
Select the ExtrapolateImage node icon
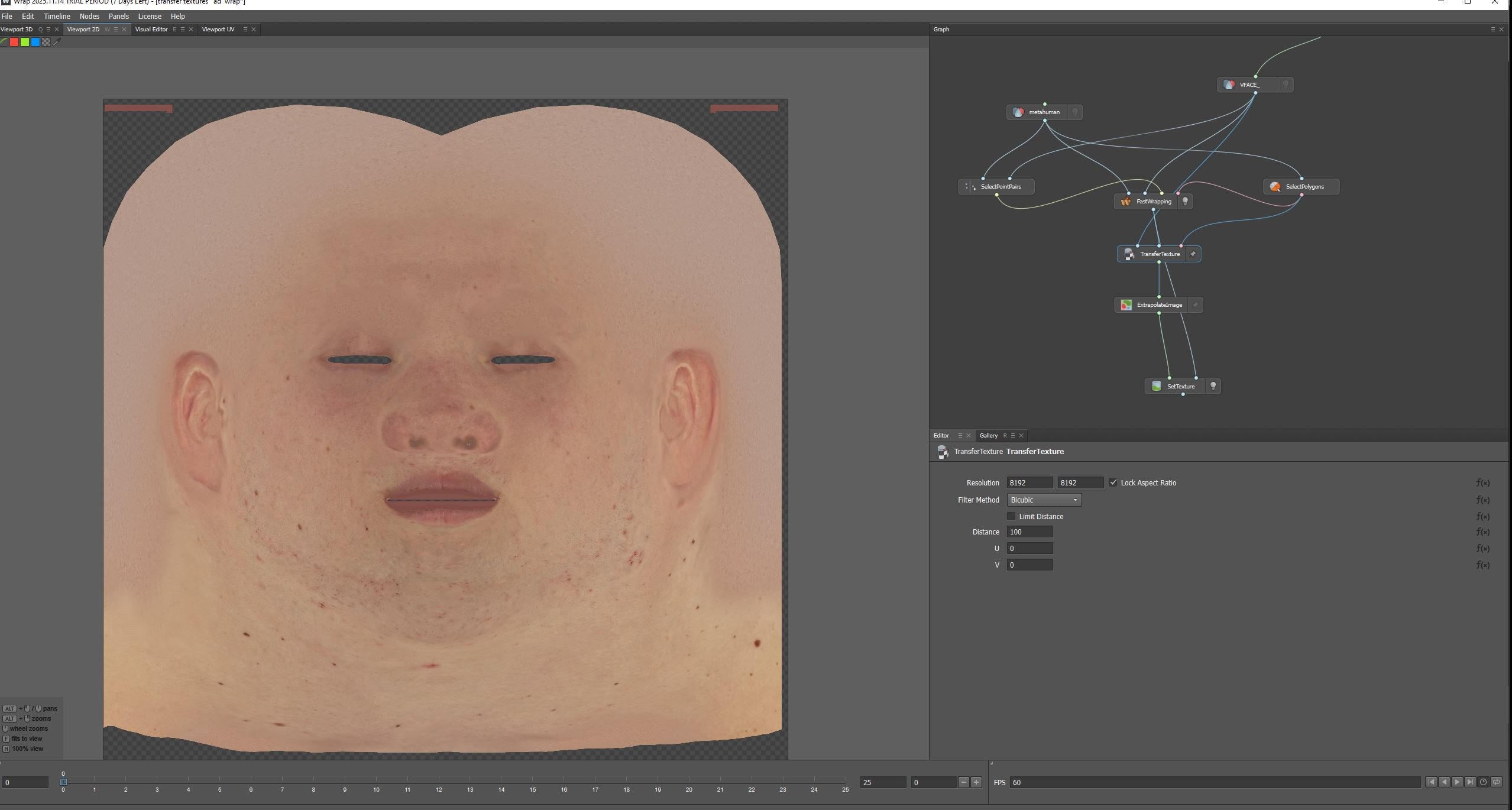[x=1126, y=304]
